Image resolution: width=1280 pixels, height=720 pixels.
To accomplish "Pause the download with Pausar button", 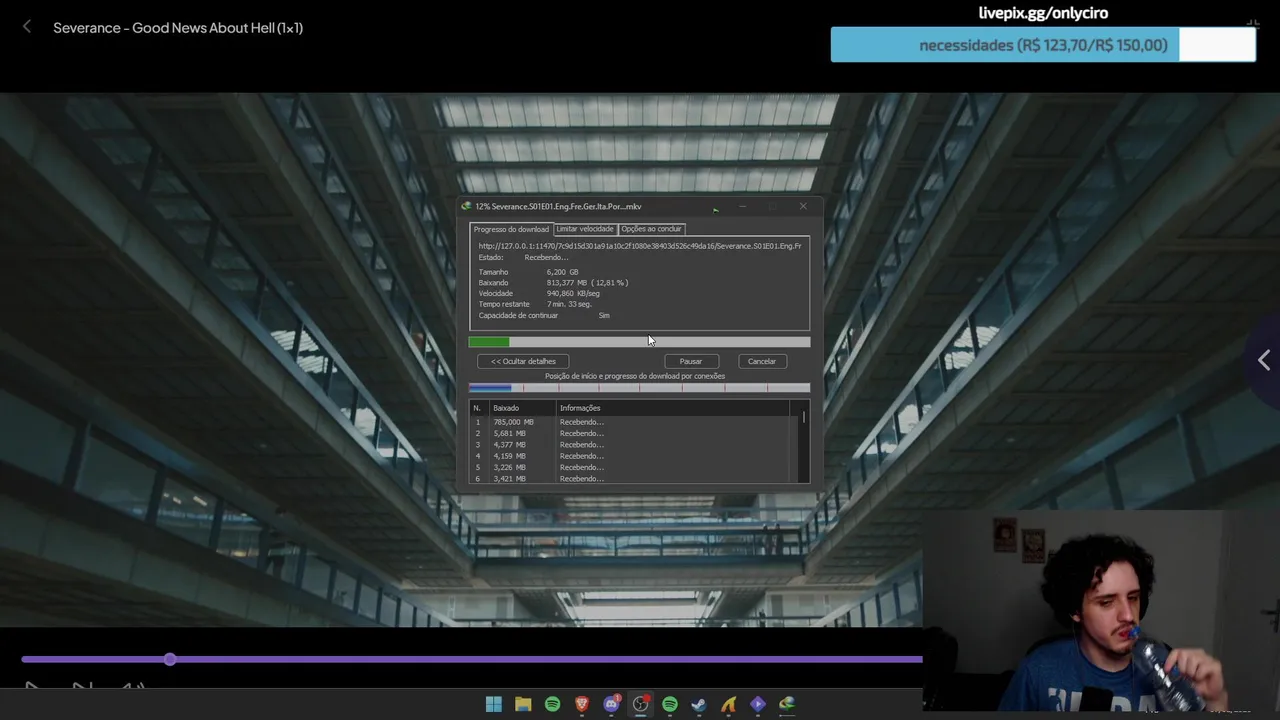I will pyautogui.click(x=691, y=361).
